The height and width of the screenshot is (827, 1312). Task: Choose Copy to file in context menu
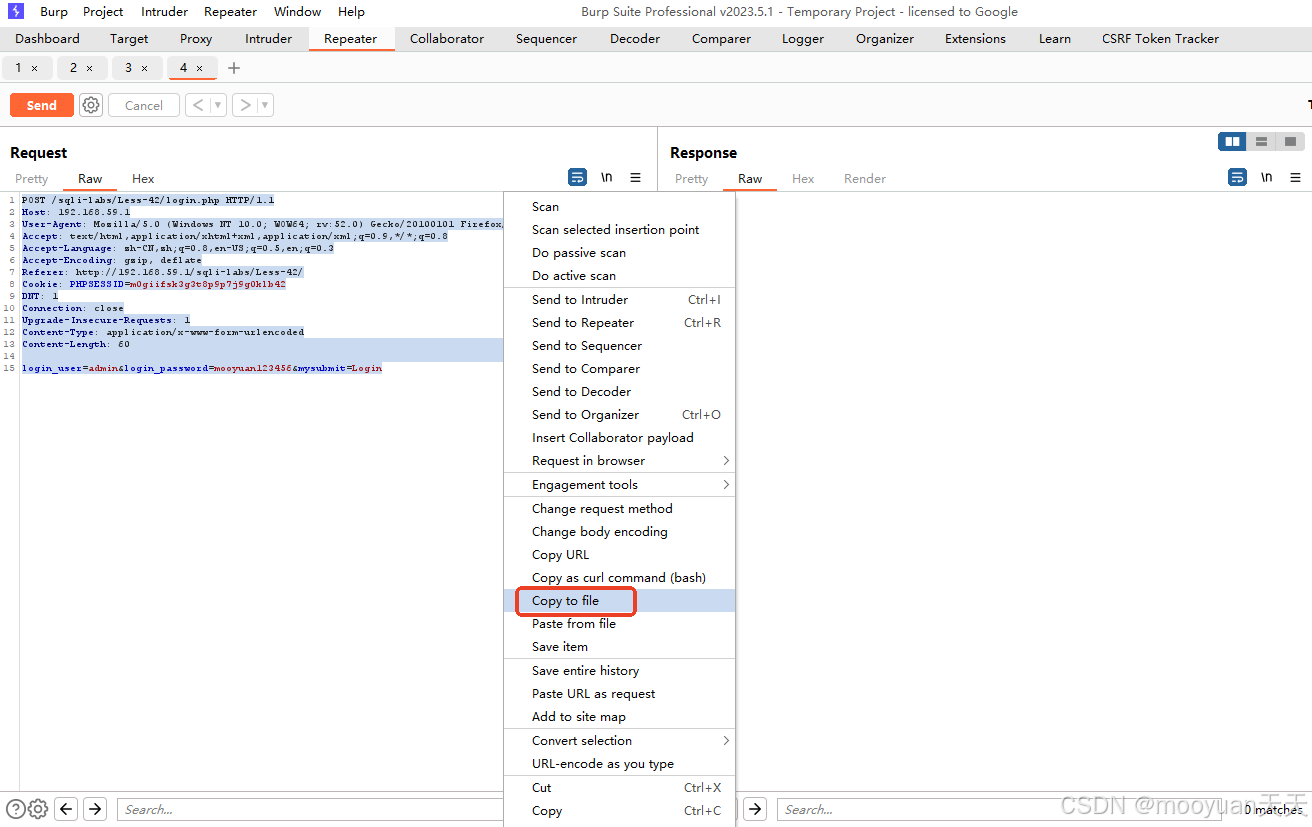(x=619, y=601)
